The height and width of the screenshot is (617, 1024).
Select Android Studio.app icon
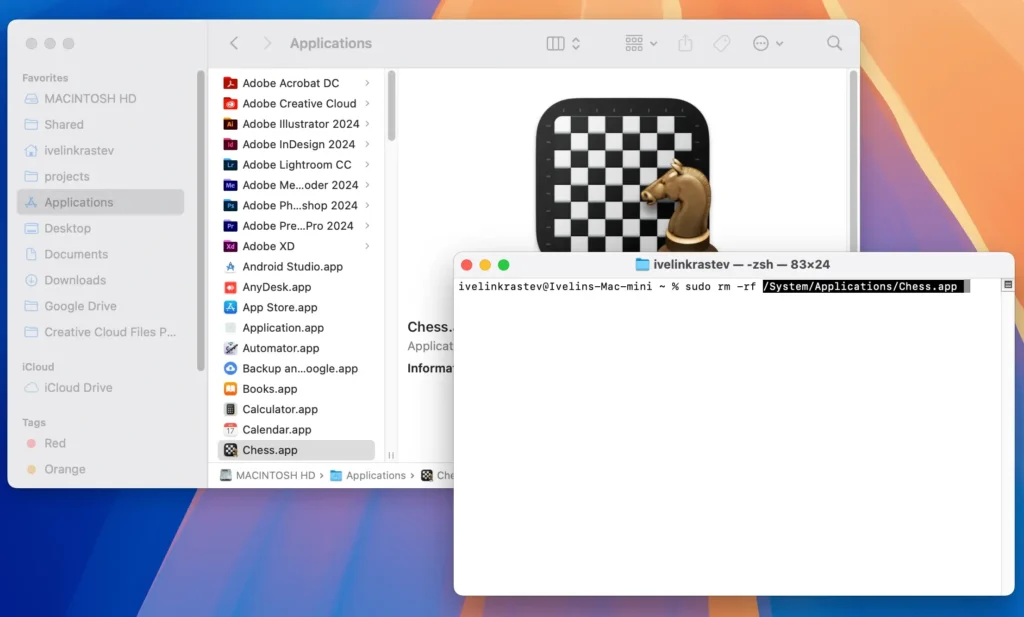coord(230,266)
